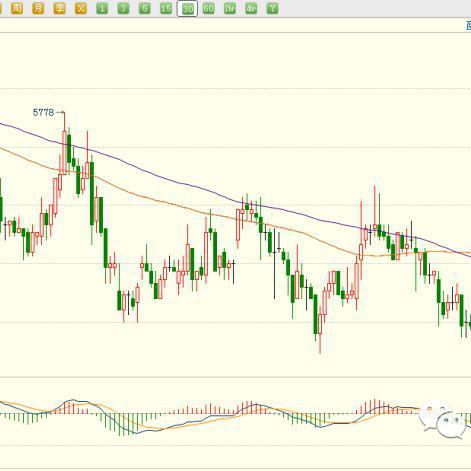Click the WeChat logo watermark

point(443,419)
